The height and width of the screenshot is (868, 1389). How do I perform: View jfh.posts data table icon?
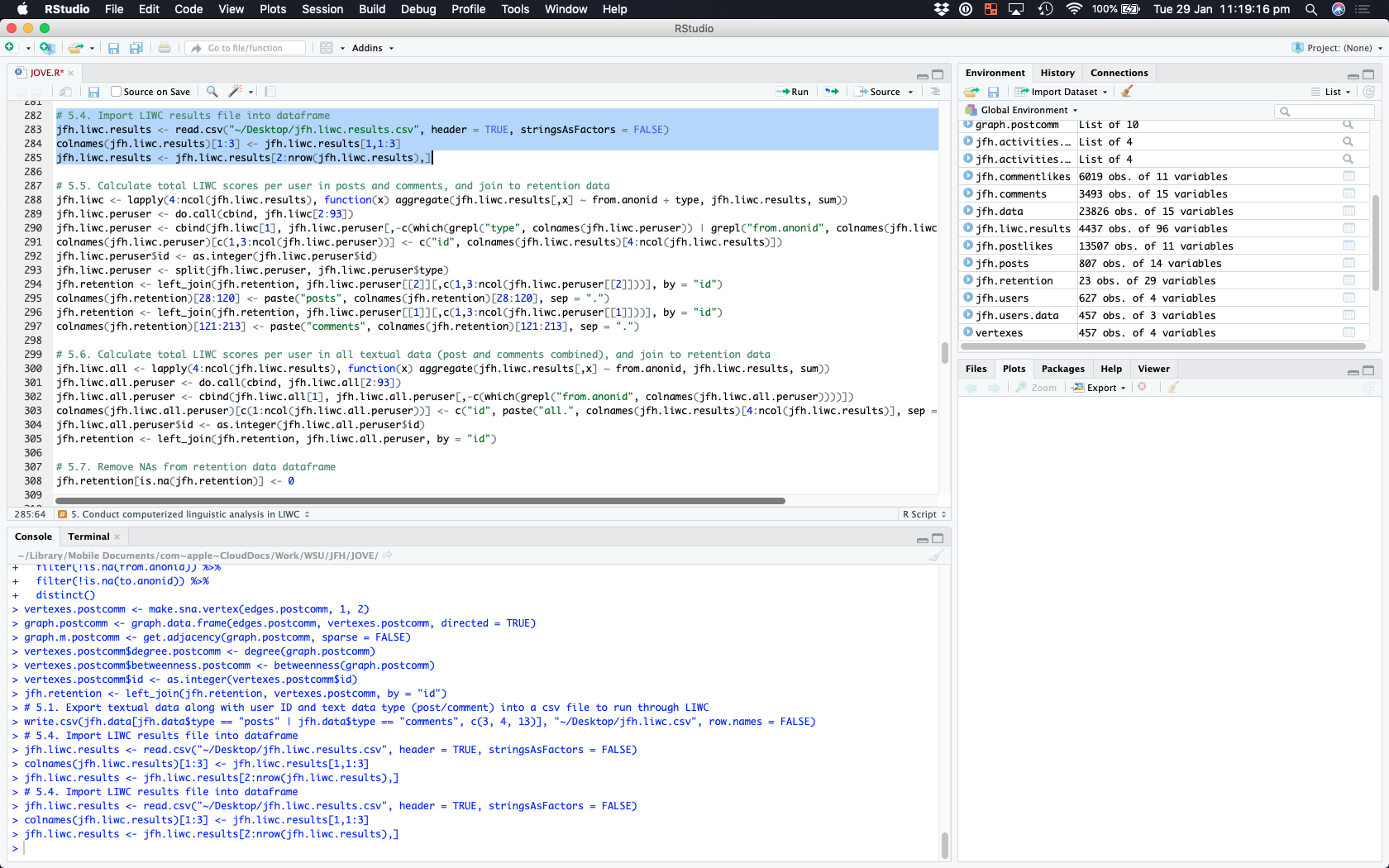click(x=1348, y=264)
